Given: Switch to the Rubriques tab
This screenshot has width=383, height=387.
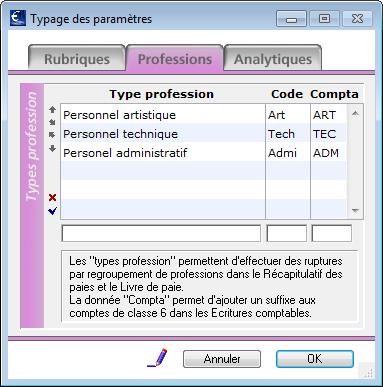Looking at the screenshot, I should click(x=77, y=58).
